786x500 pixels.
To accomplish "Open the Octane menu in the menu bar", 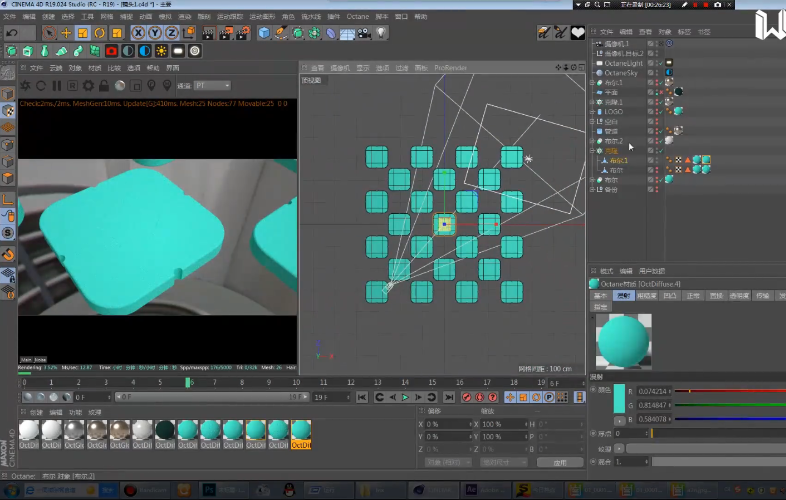I will point(357,17).
